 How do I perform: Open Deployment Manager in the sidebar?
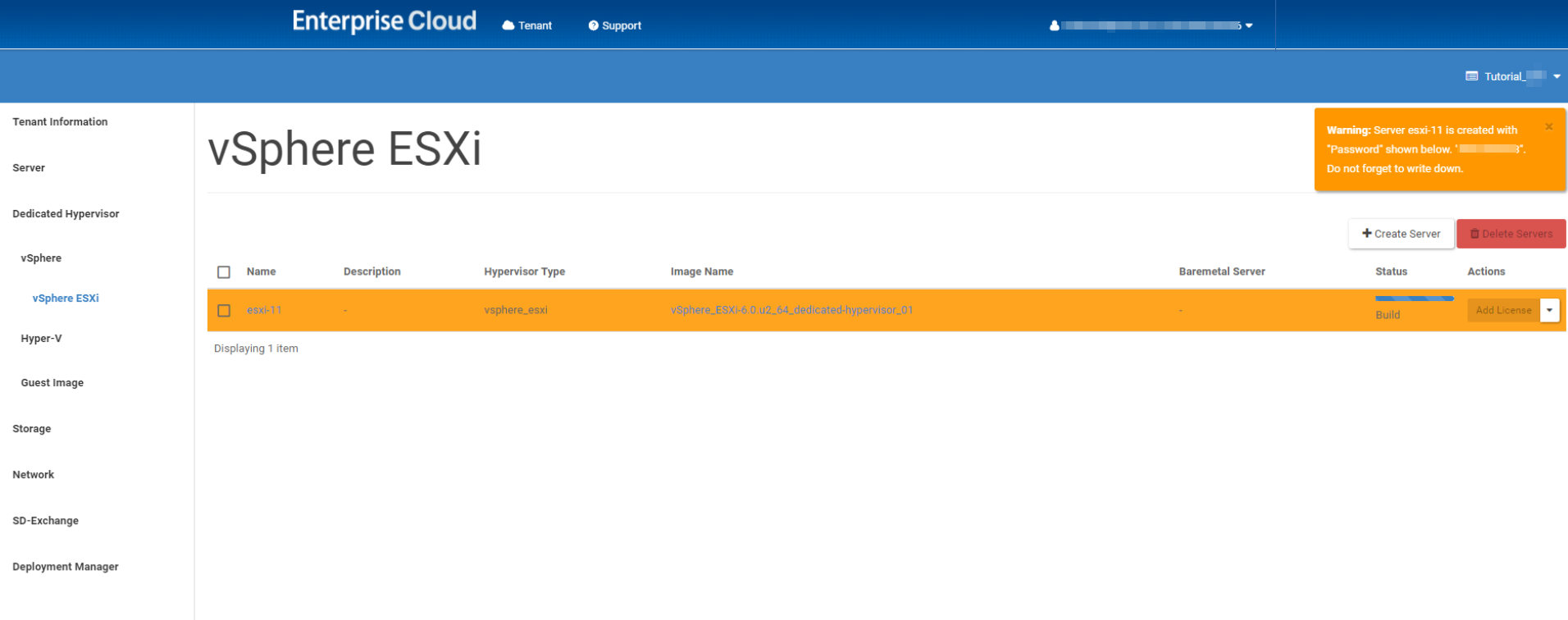(x=66, y=566)
